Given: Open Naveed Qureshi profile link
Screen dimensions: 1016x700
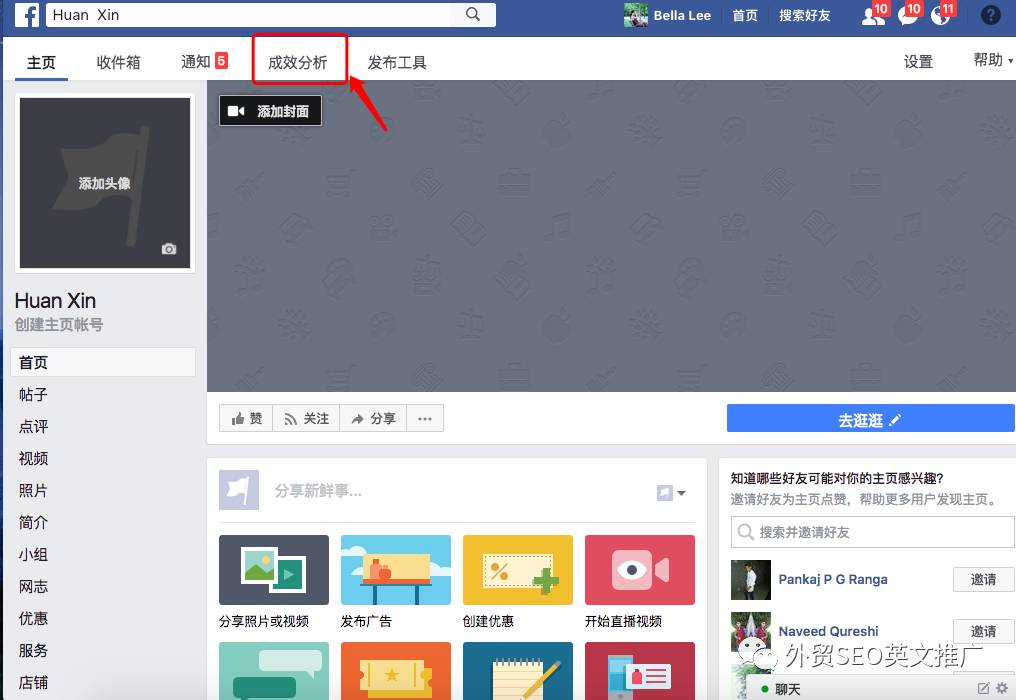Looking at the screenshot, I should pos(828,631).
